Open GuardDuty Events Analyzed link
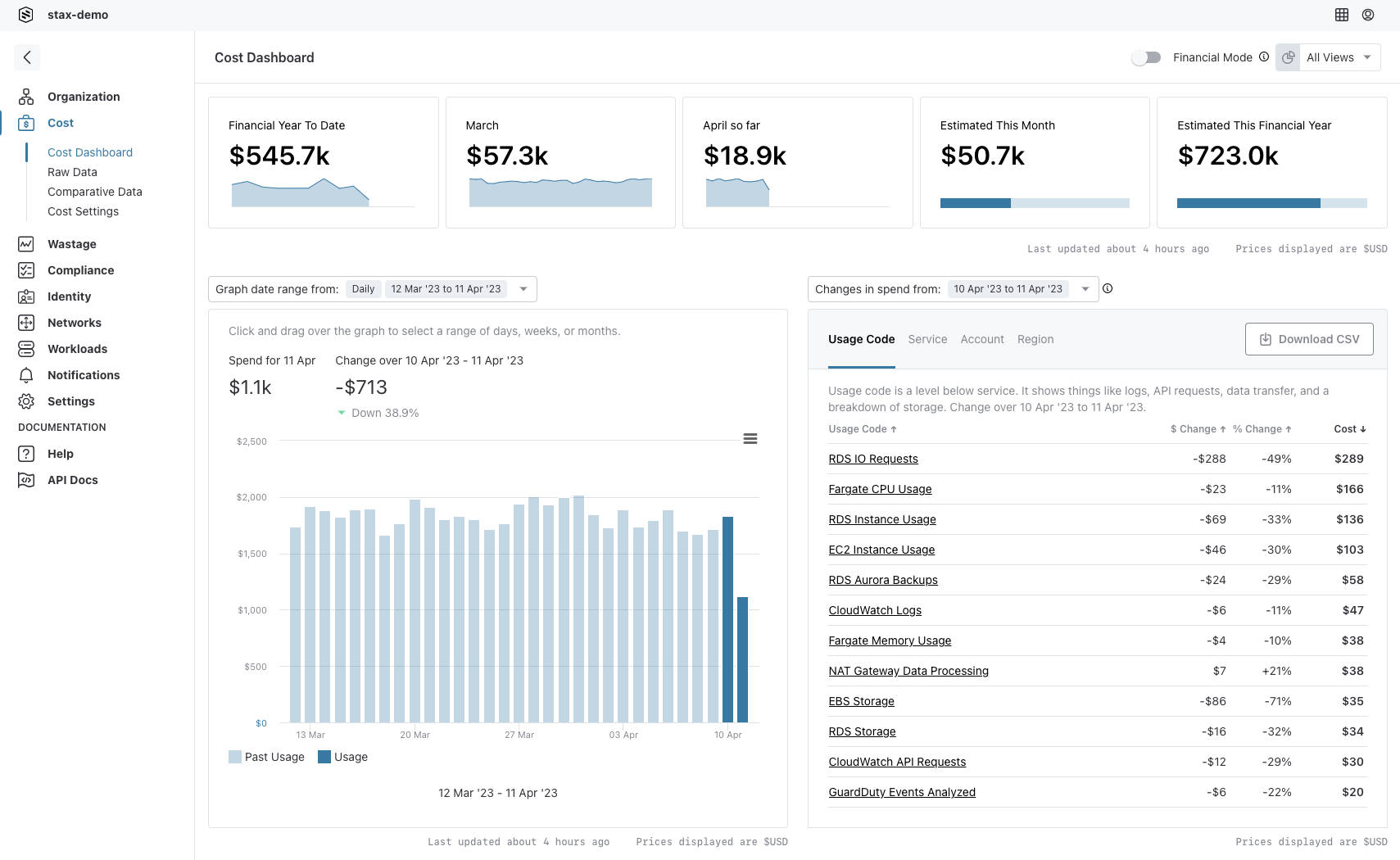The image size is (1400, 860). (x=902, y=792)
